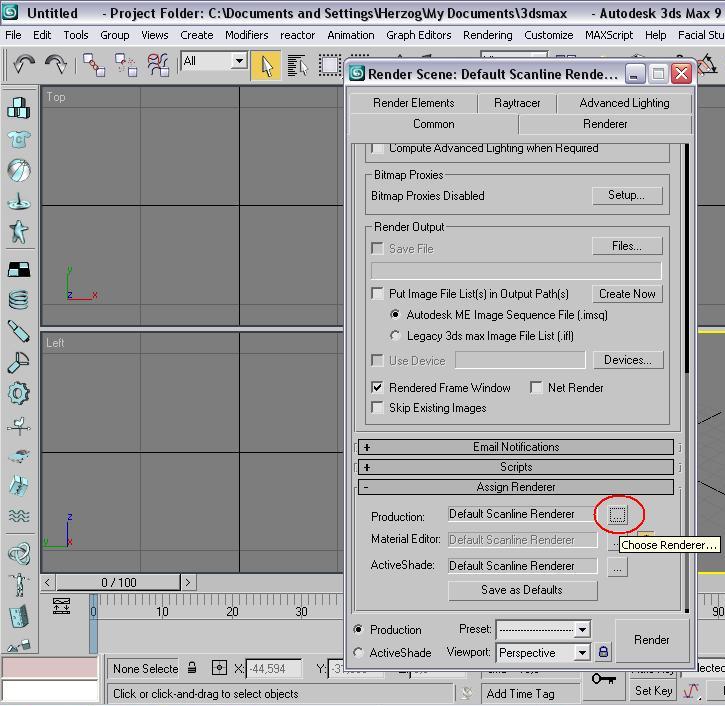Click the X coordinate input field
Viewport: 725px width, 706px height.
(x=274, y=669)
